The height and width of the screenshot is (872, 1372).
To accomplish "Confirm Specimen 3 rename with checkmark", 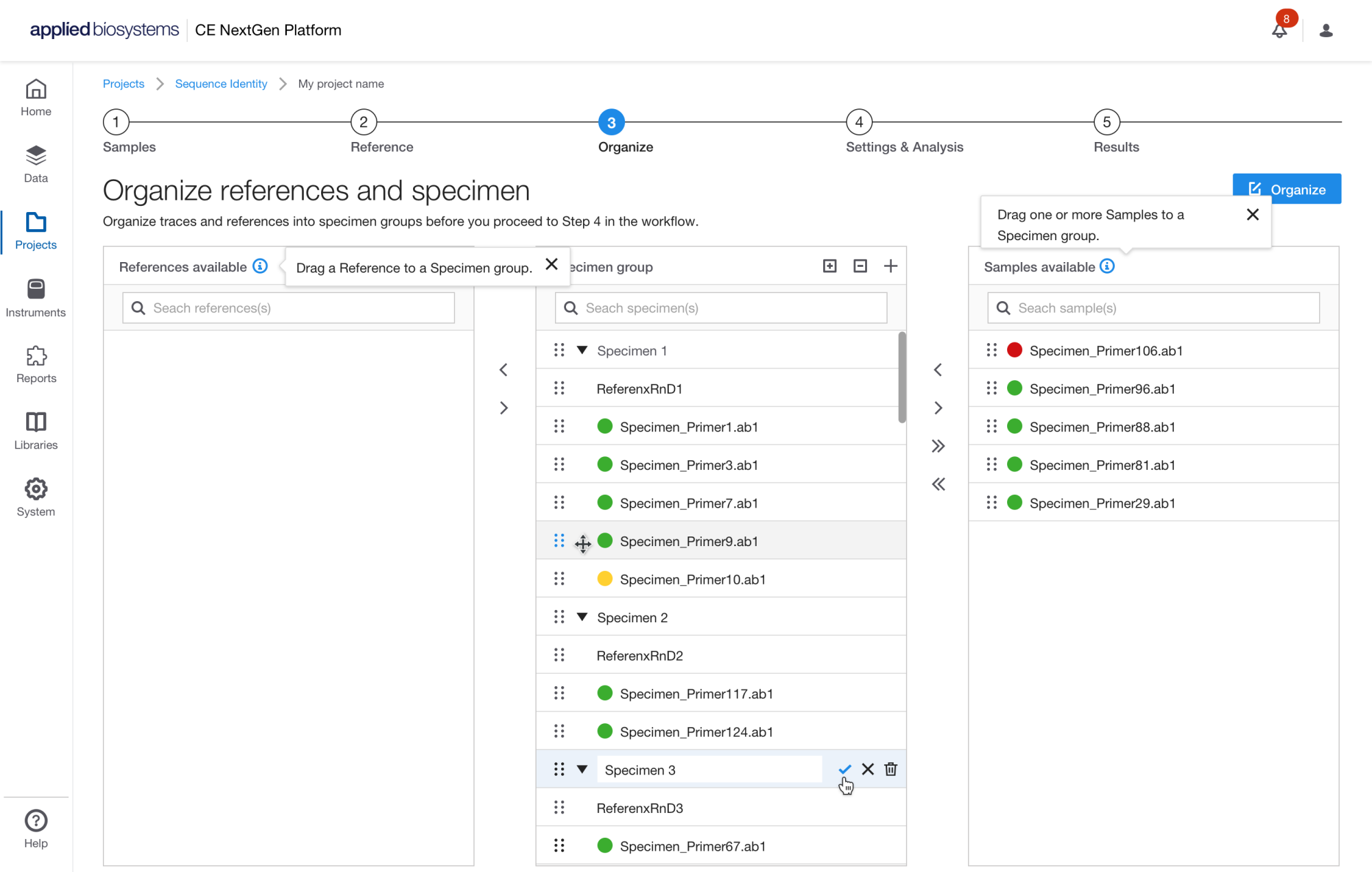I will (844, 769).
